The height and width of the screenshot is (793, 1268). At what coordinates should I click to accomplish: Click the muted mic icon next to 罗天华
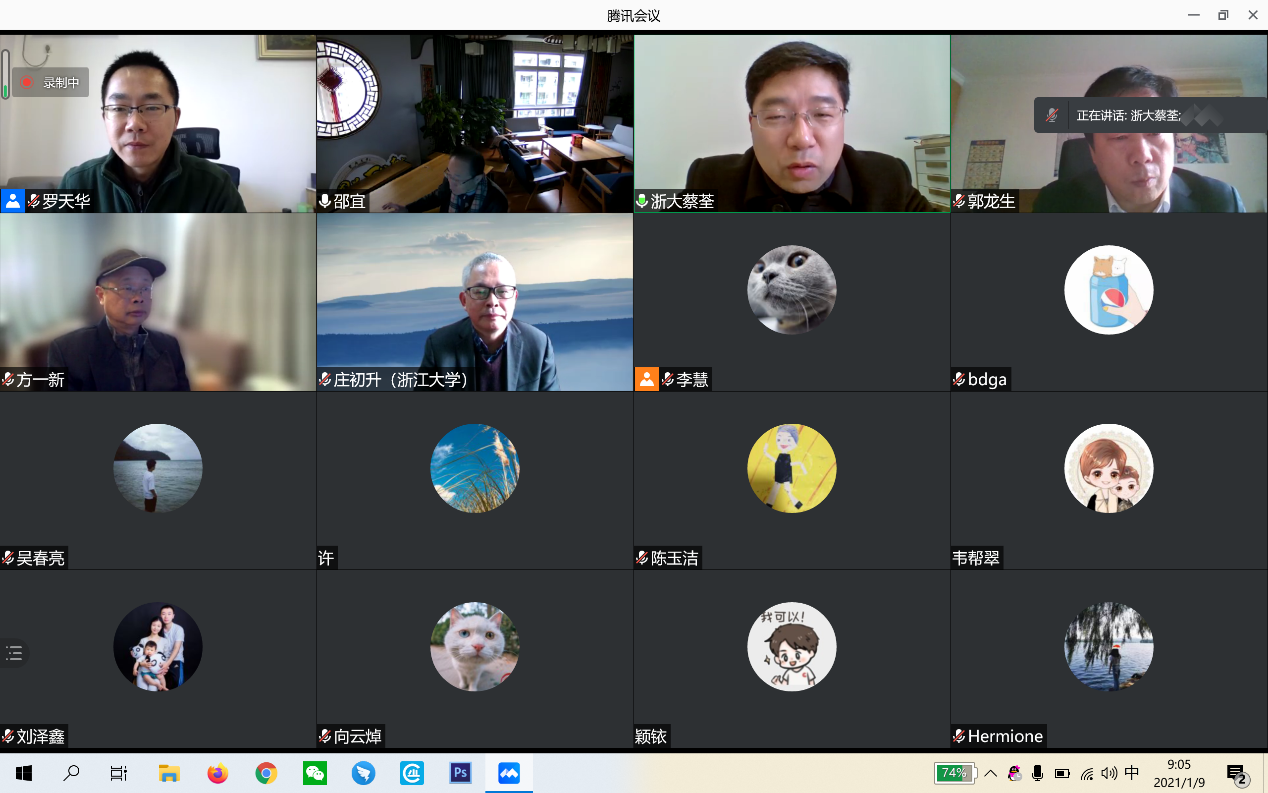point(34,201)
